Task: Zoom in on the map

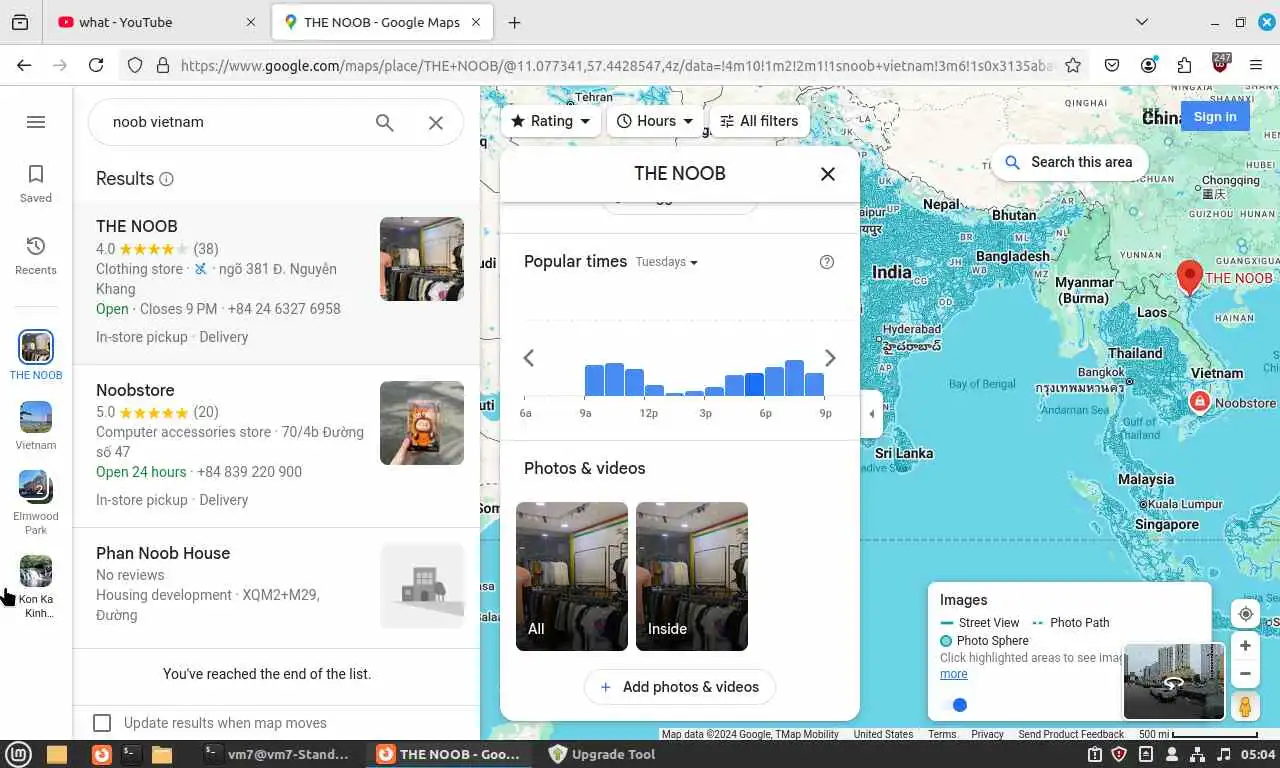Action: pos(1245,646)
